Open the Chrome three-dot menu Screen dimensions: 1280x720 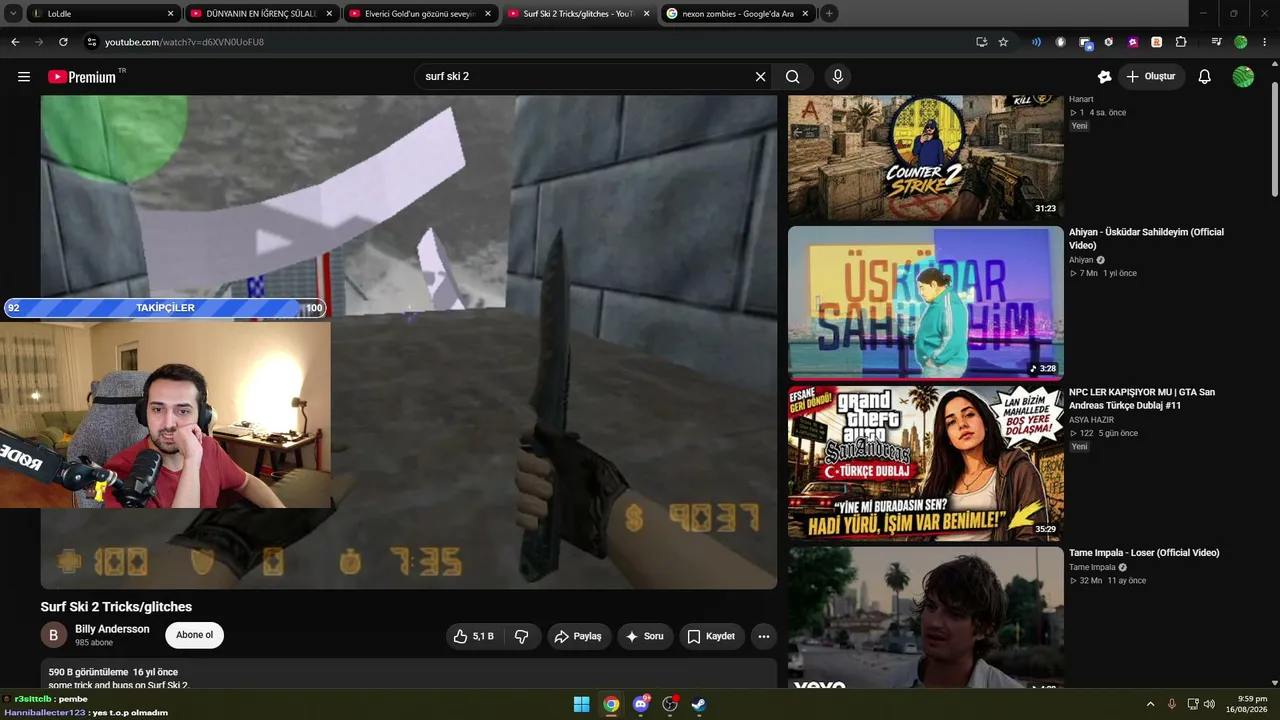(x=1265, y=42)
